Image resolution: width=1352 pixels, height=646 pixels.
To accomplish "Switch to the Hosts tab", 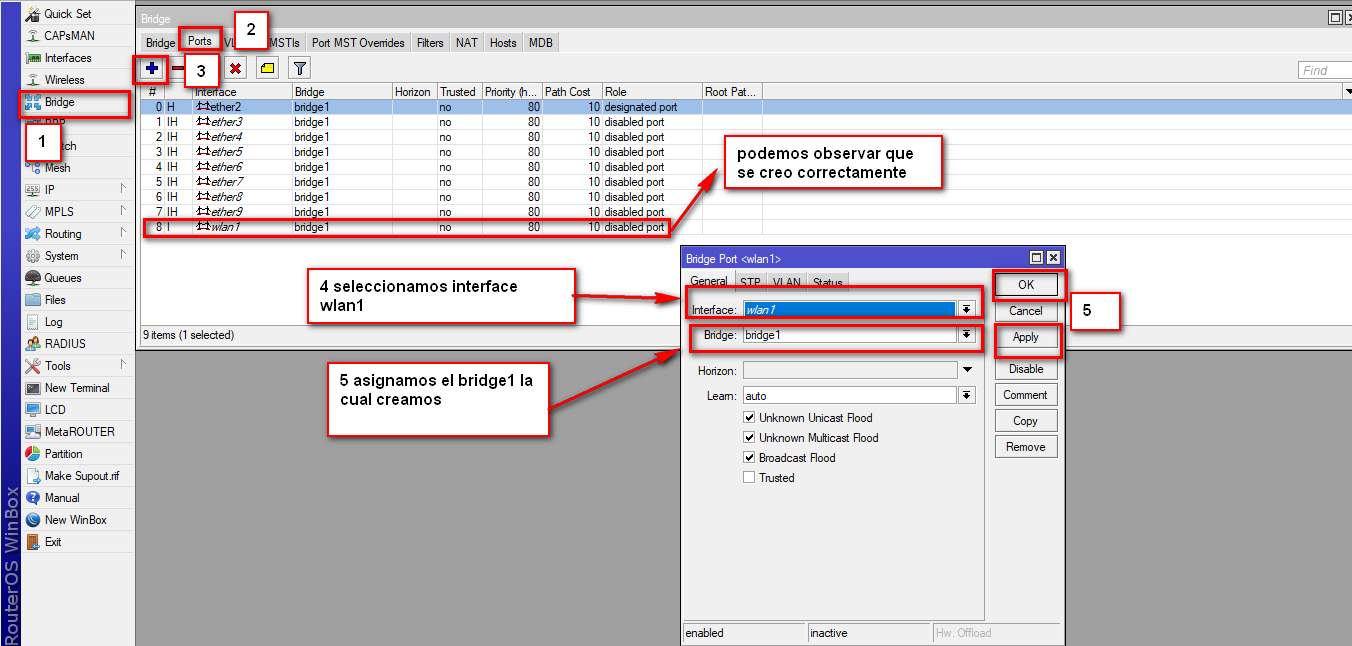I will point(503,43).
